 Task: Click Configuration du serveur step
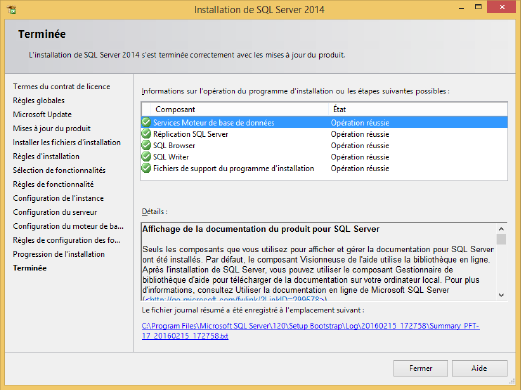pos(55,212)
